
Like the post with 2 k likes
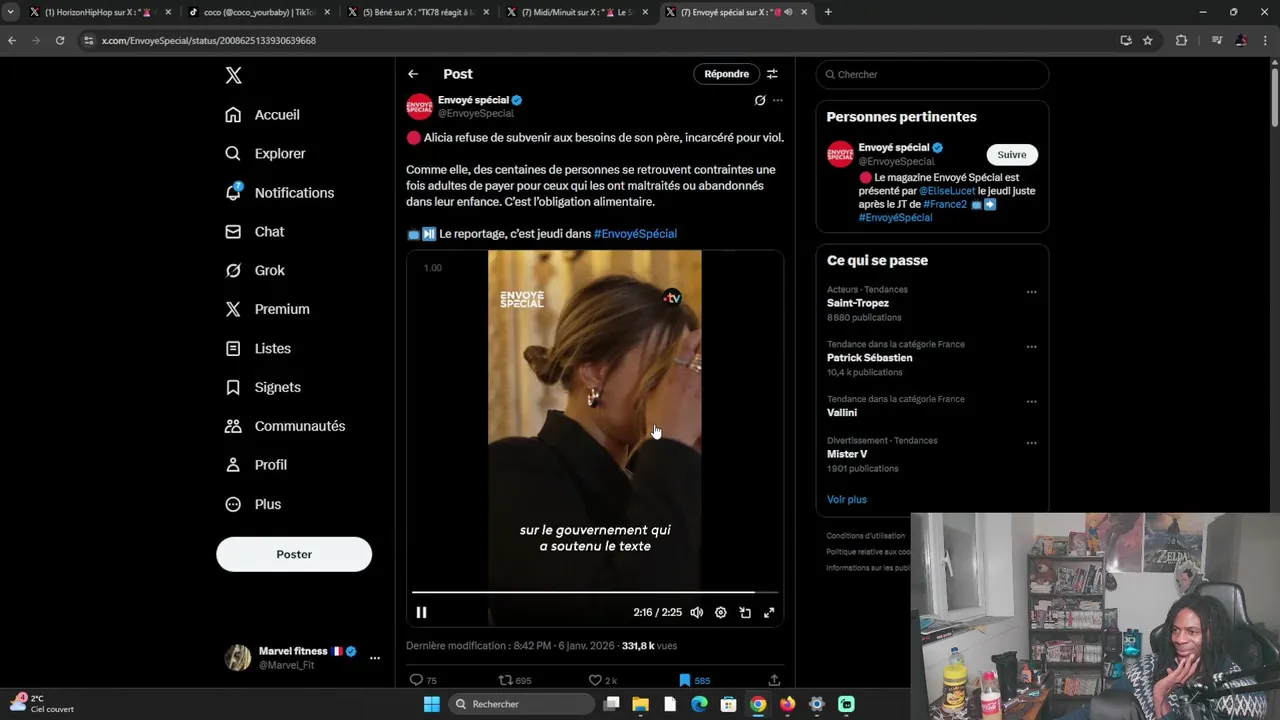pyautogui.click(x=602, y=680)
